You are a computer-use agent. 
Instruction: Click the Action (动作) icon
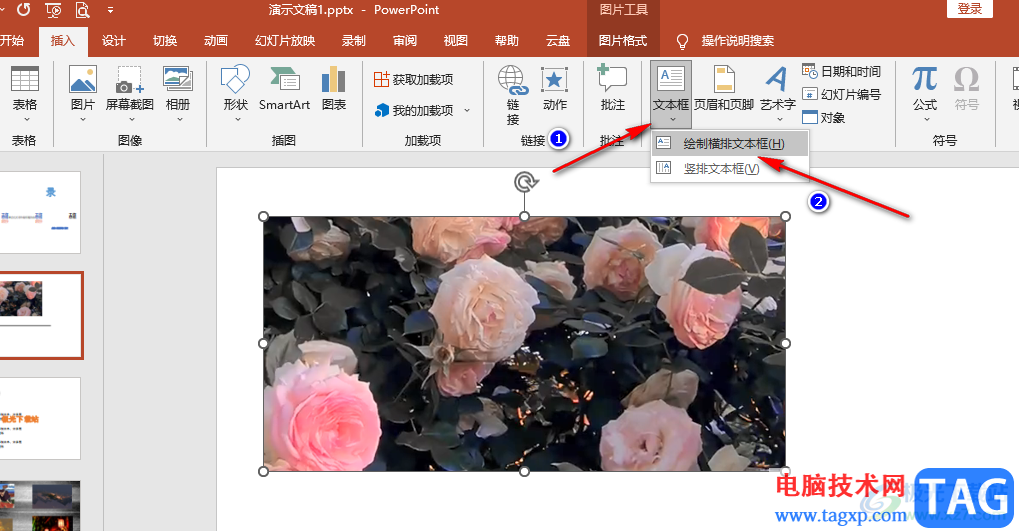click(x=554, y=79)
